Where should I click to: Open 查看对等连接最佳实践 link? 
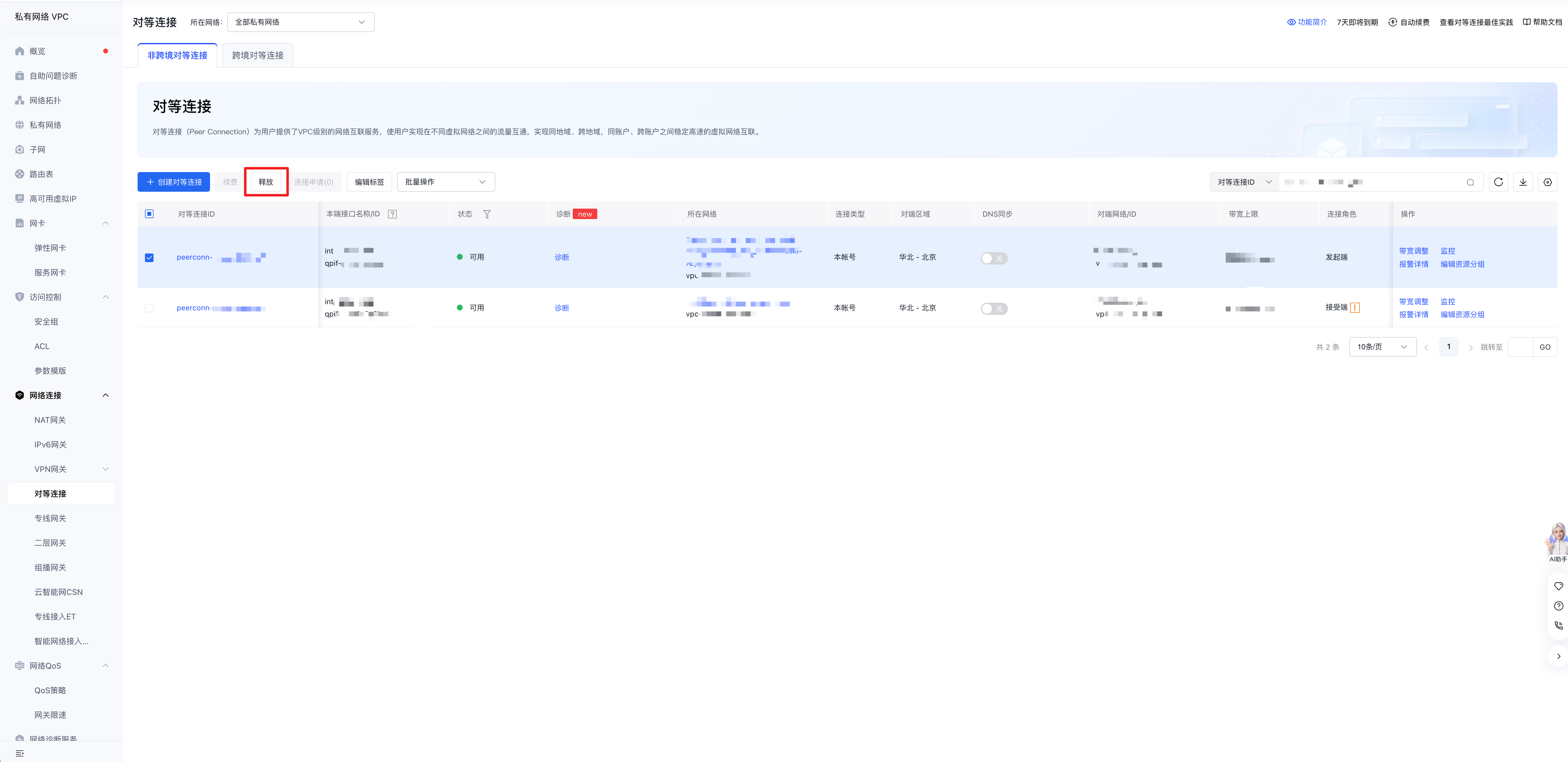pyautogui.click(x=1476, y=22)
